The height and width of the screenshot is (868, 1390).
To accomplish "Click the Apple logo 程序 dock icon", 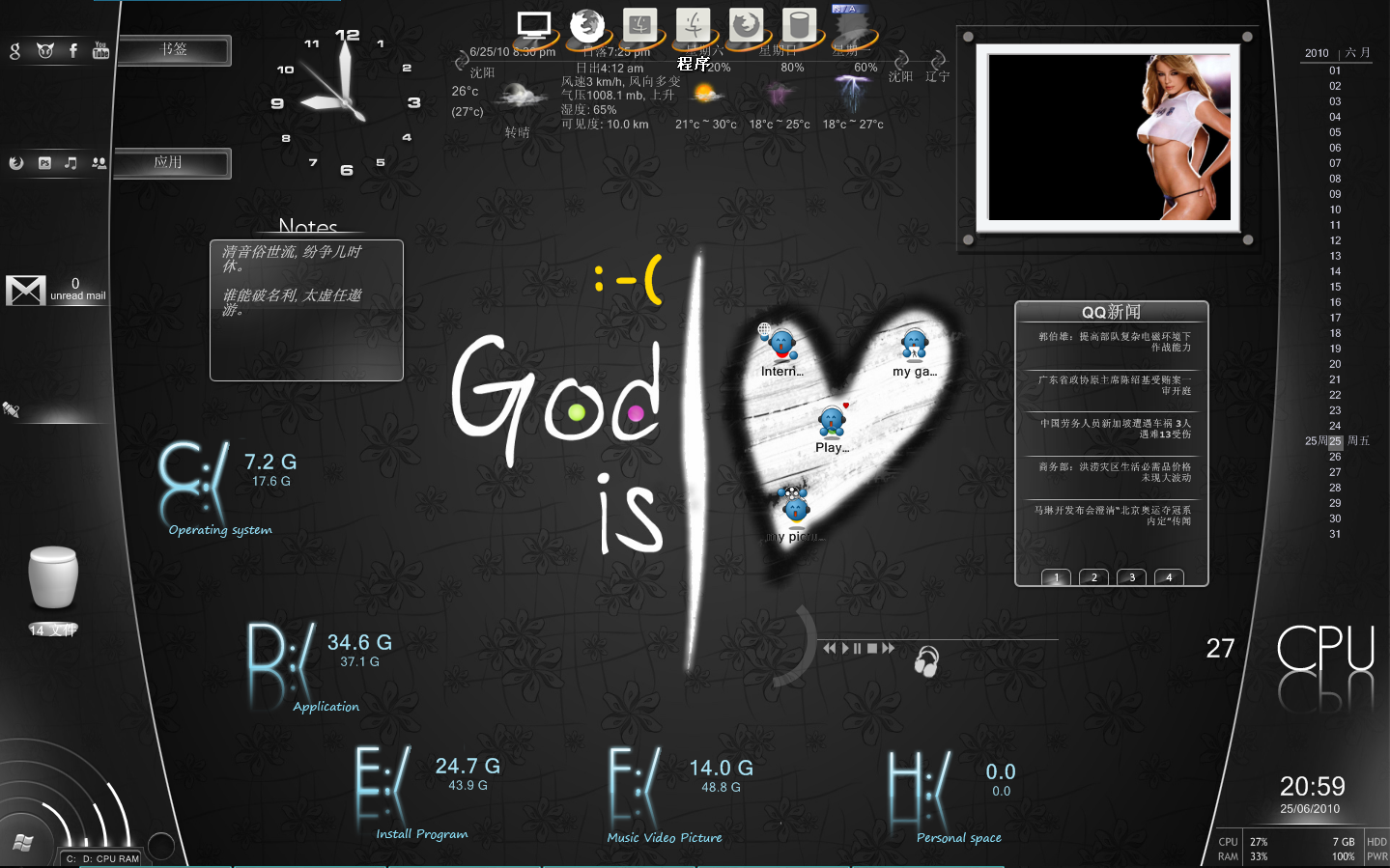I will coord(693,26).
